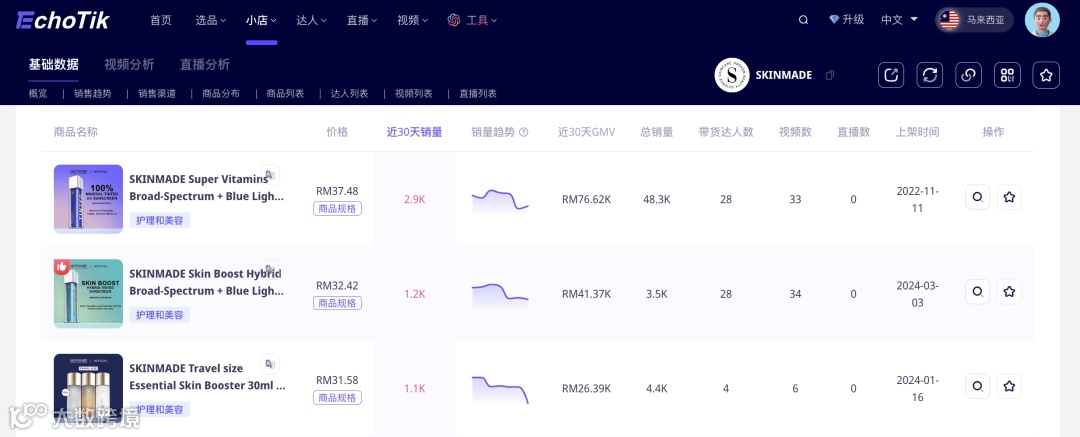Expand the 工具 menu
The image size is (1080, 437).
[472, 20]
